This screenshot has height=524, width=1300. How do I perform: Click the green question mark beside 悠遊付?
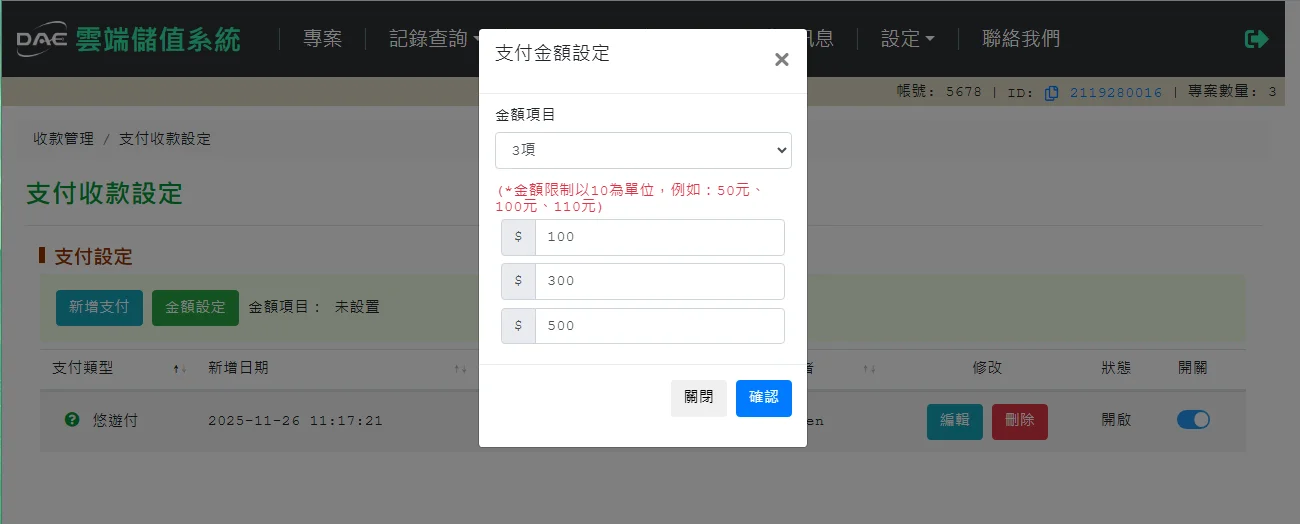[x=72, y=420]
